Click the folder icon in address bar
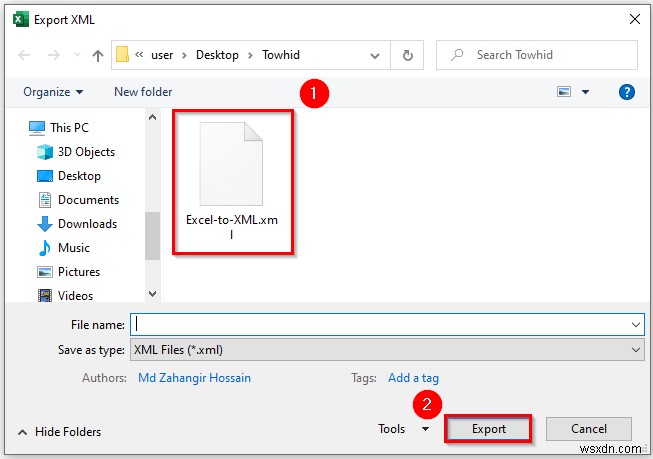 click(x=122, y=54)
